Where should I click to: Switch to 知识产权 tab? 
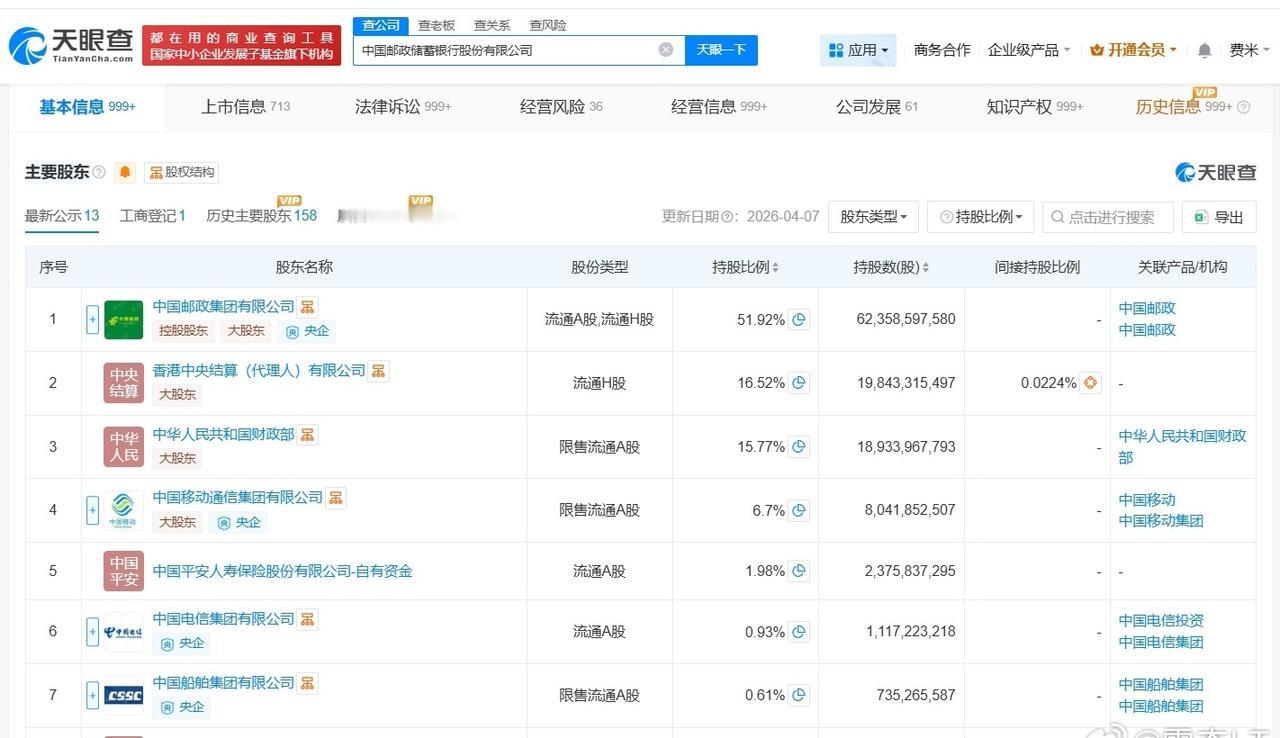(x=1035, y=107)
